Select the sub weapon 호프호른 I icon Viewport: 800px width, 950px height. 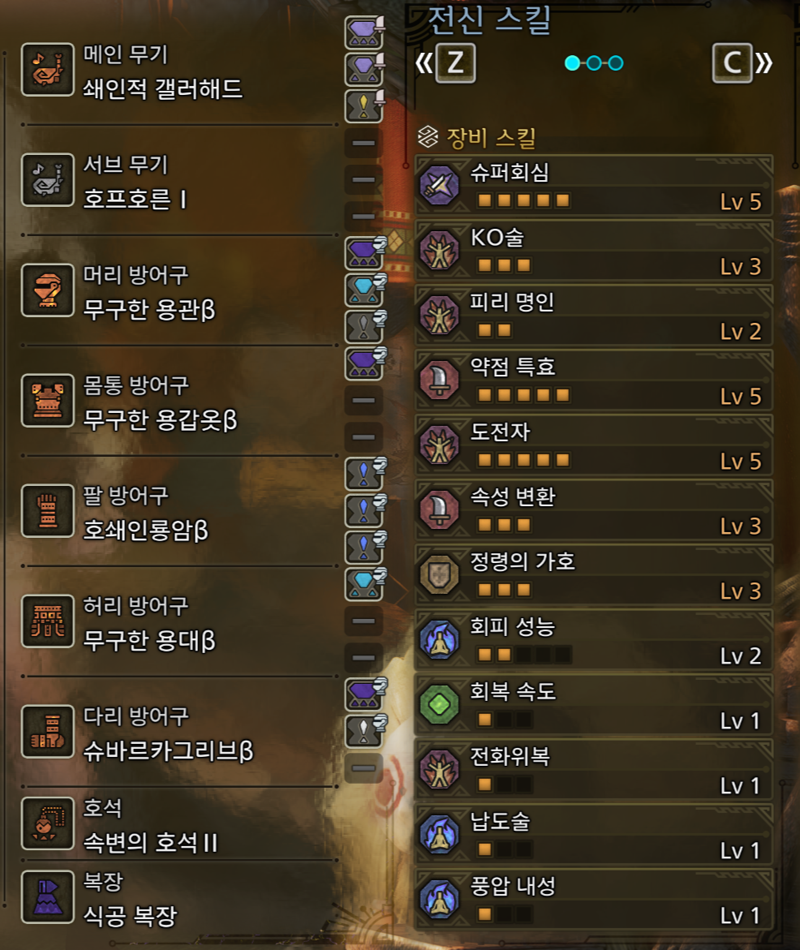click(48, 180)
